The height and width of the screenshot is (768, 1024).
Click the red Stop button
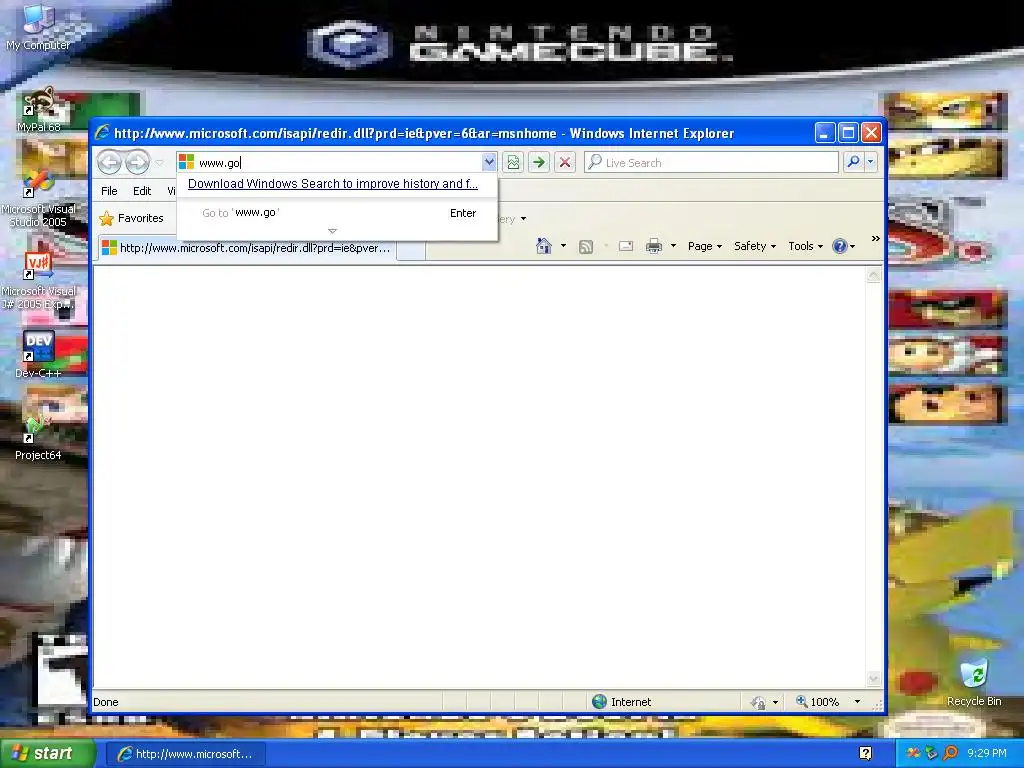click(x=565, y=163)
